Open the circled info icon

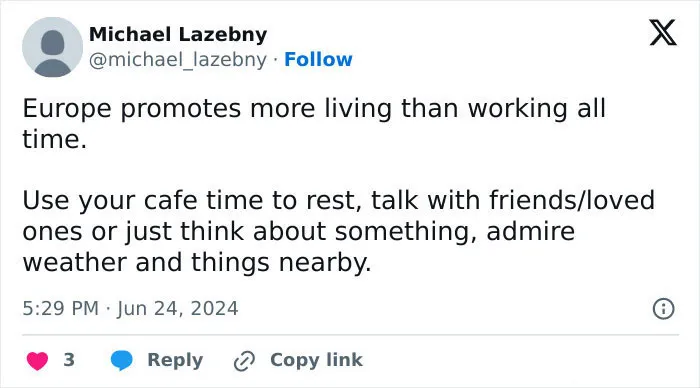click(x=663, y=309)
